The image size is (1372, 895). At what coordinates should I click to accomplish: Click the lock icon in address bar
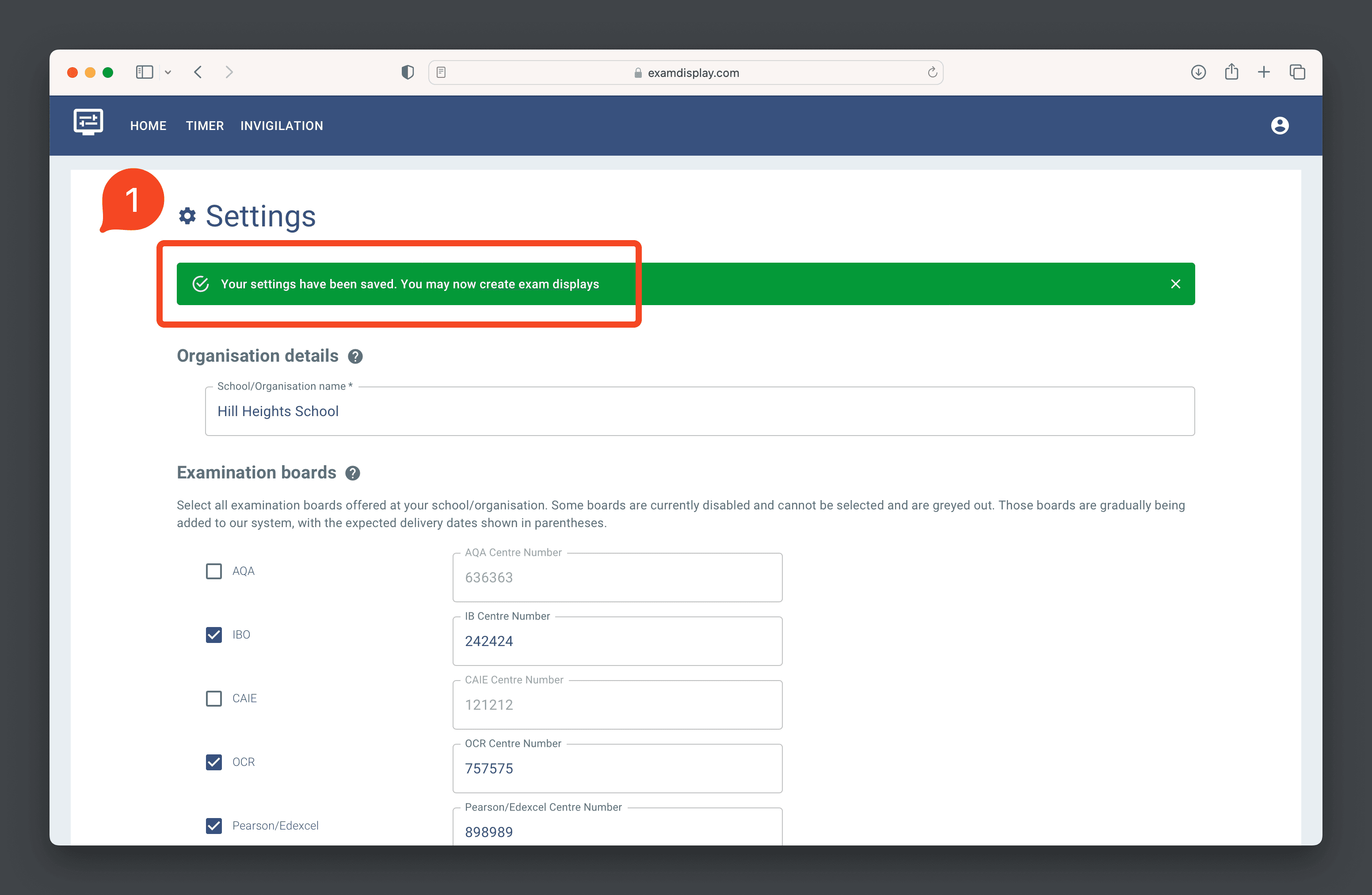click(638, 73)
